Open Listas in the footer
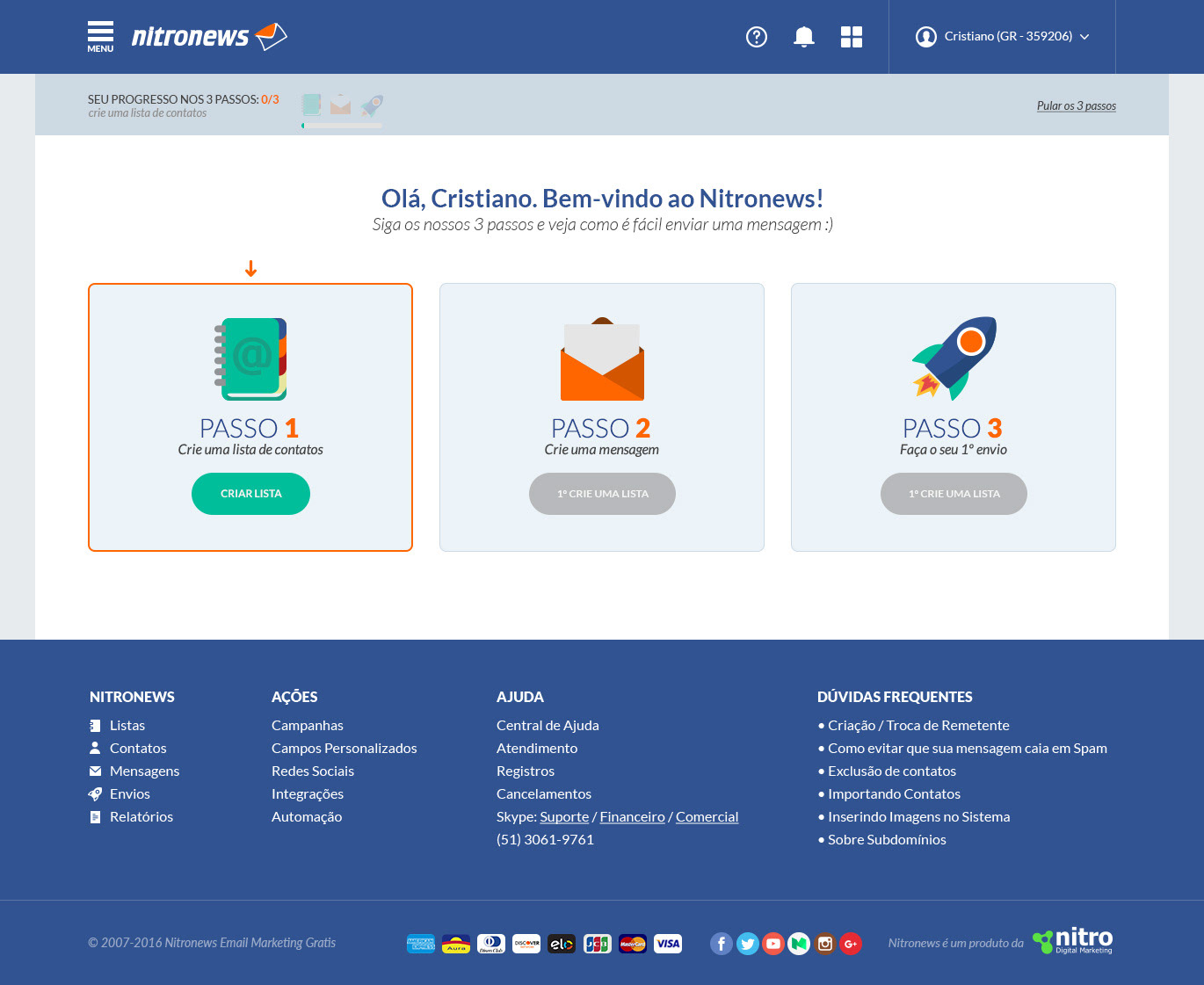The height and width of the screenshot is (985, 1204). (127, 725)
